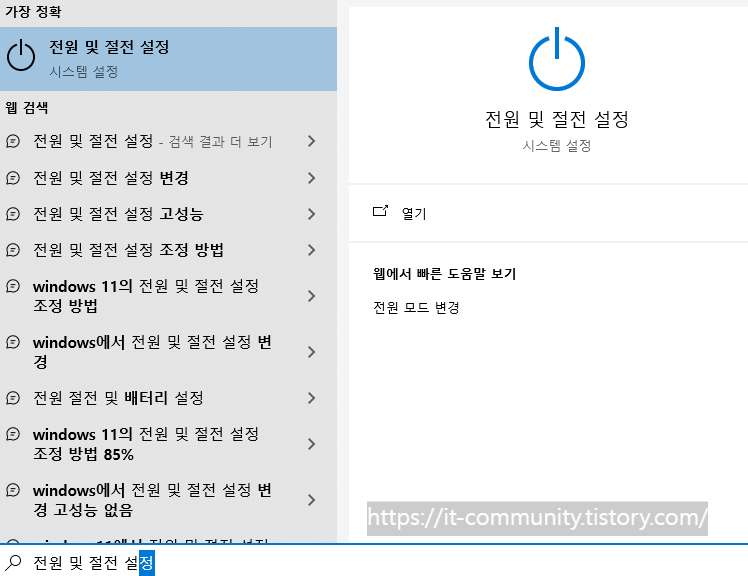
Task: Click search bubble icon beside 전원 및 절전 설정 변경
Action: point(13,178)
